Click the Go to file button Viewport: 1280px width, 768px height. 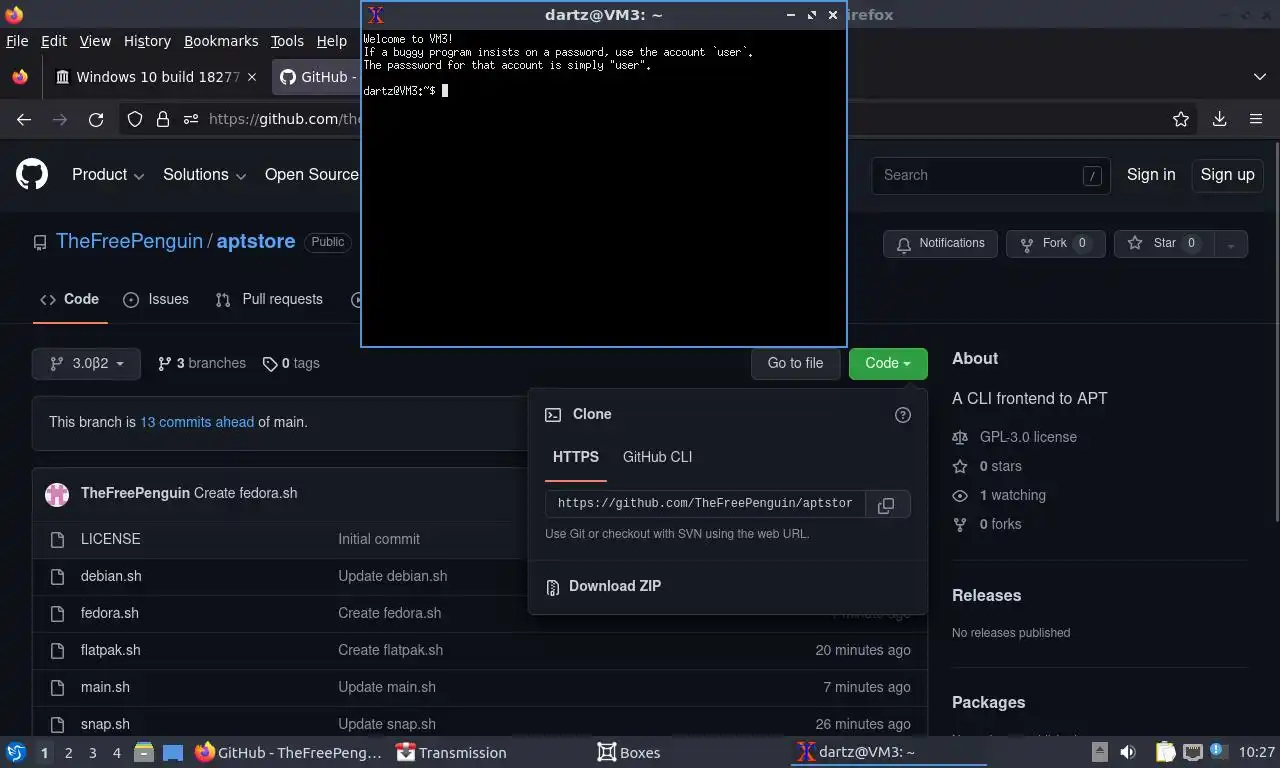pos(795,364)
